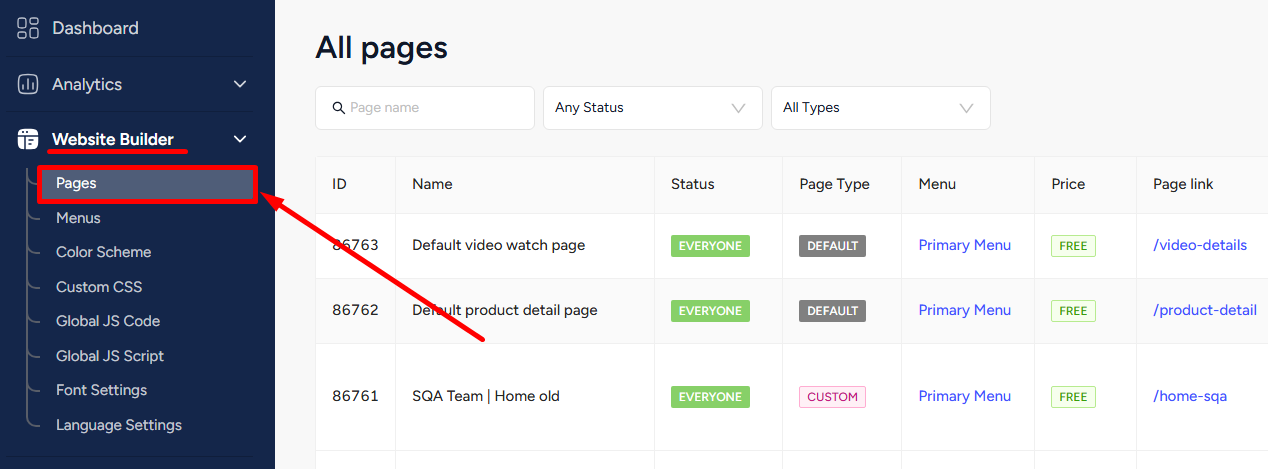Select SQA Team | Home old name
Viewport: 1268px width, 469px height.
[486, 396]
